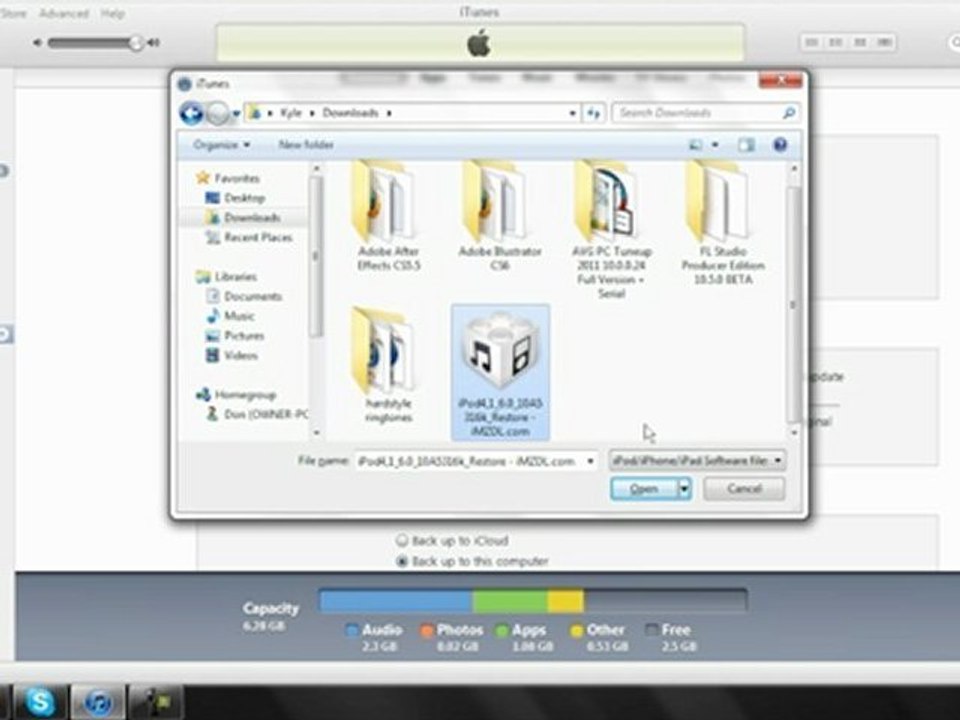960x720 pixels.
Task: Open the iTunes Help menu
Action: pyautogui.click(x=113, y=13)
